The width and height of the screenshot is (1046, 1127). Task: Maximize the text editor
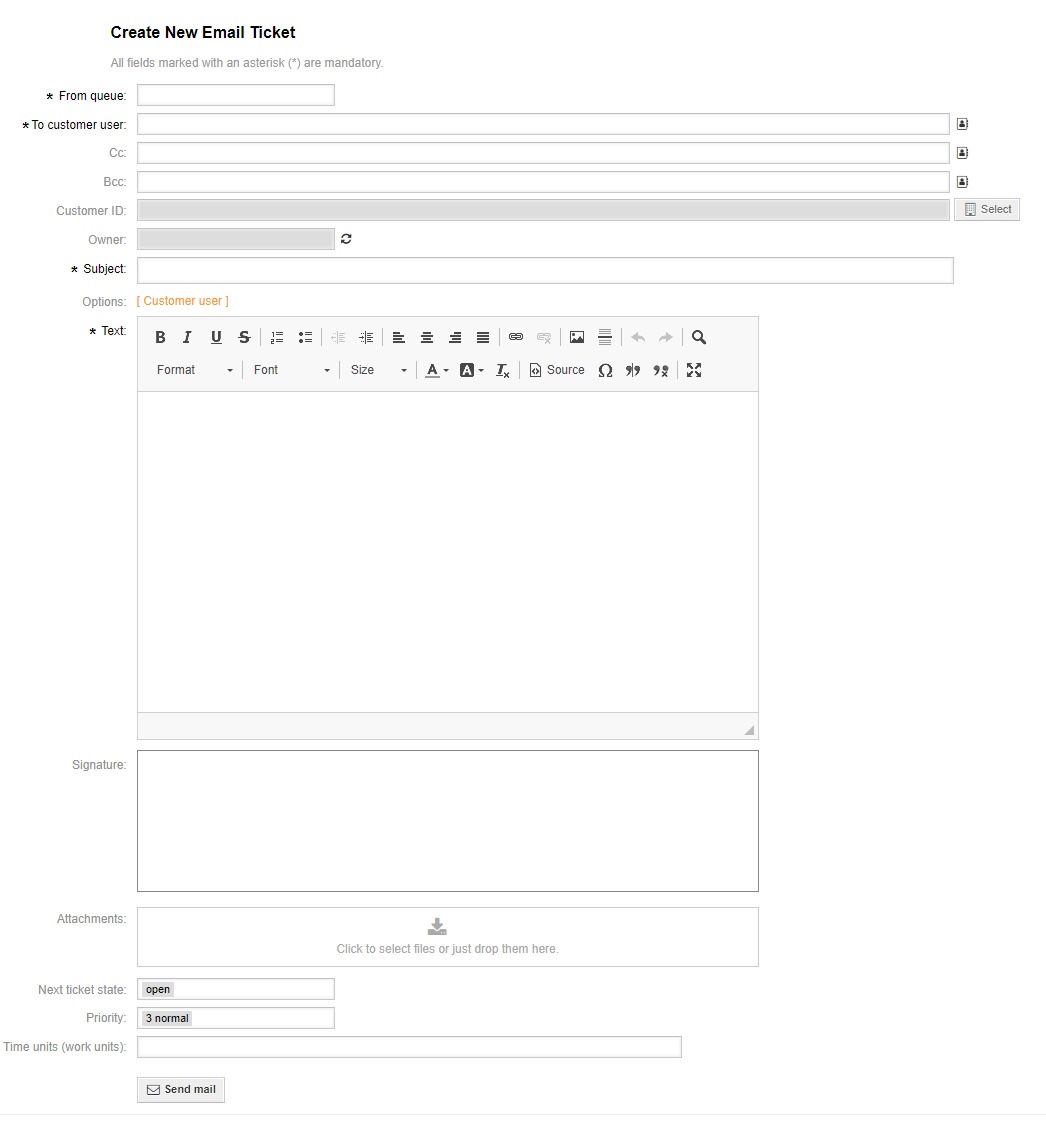694,370
